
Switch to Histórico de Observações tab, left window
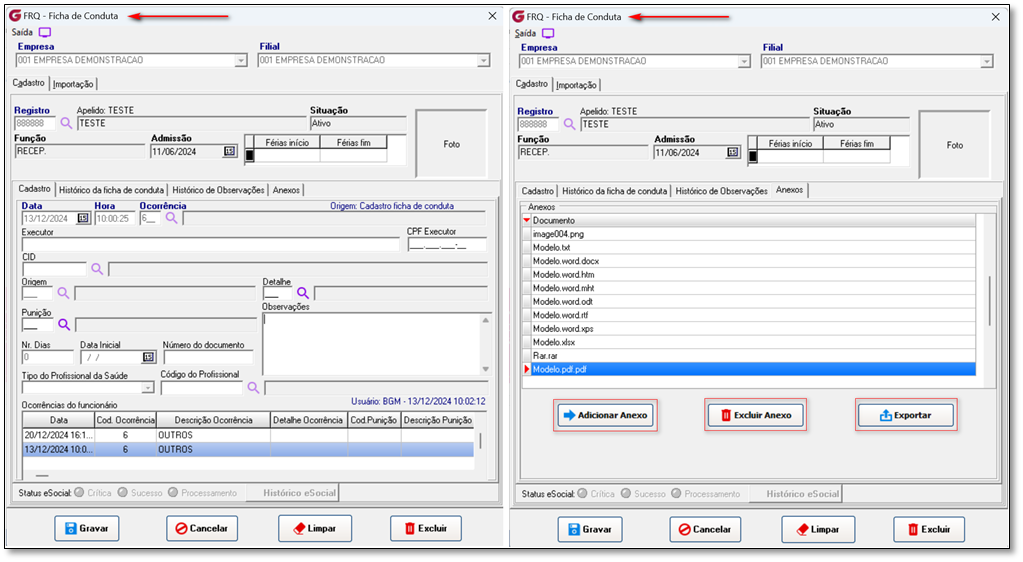pyautogui.click(x=218, y=190)
